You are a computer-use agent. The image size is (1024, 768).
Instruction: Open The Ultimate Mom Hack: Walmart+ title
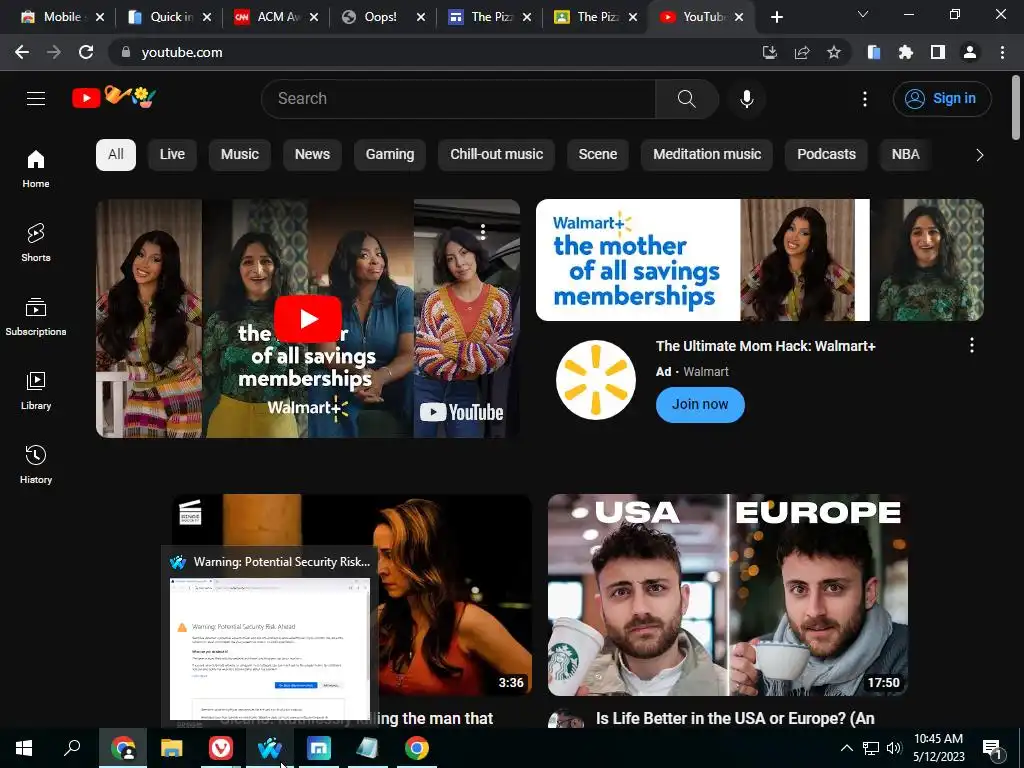pyautogui.click(x=765, y=346)
